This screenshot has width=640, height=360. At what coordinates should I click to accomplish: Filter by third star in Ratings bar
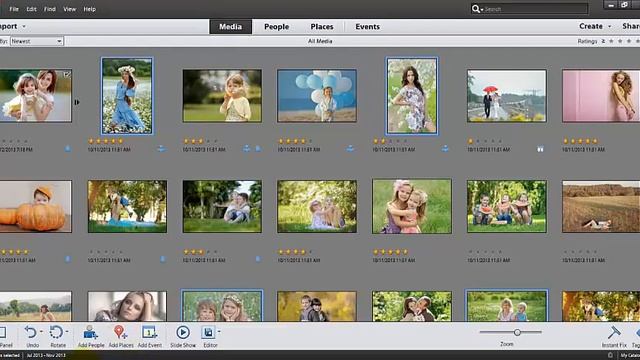coord(629,41)
